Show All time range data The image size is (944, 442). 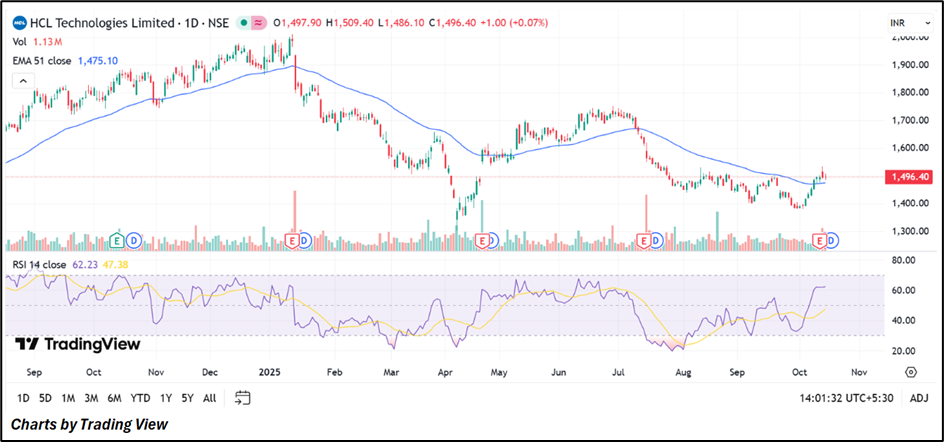209,398
